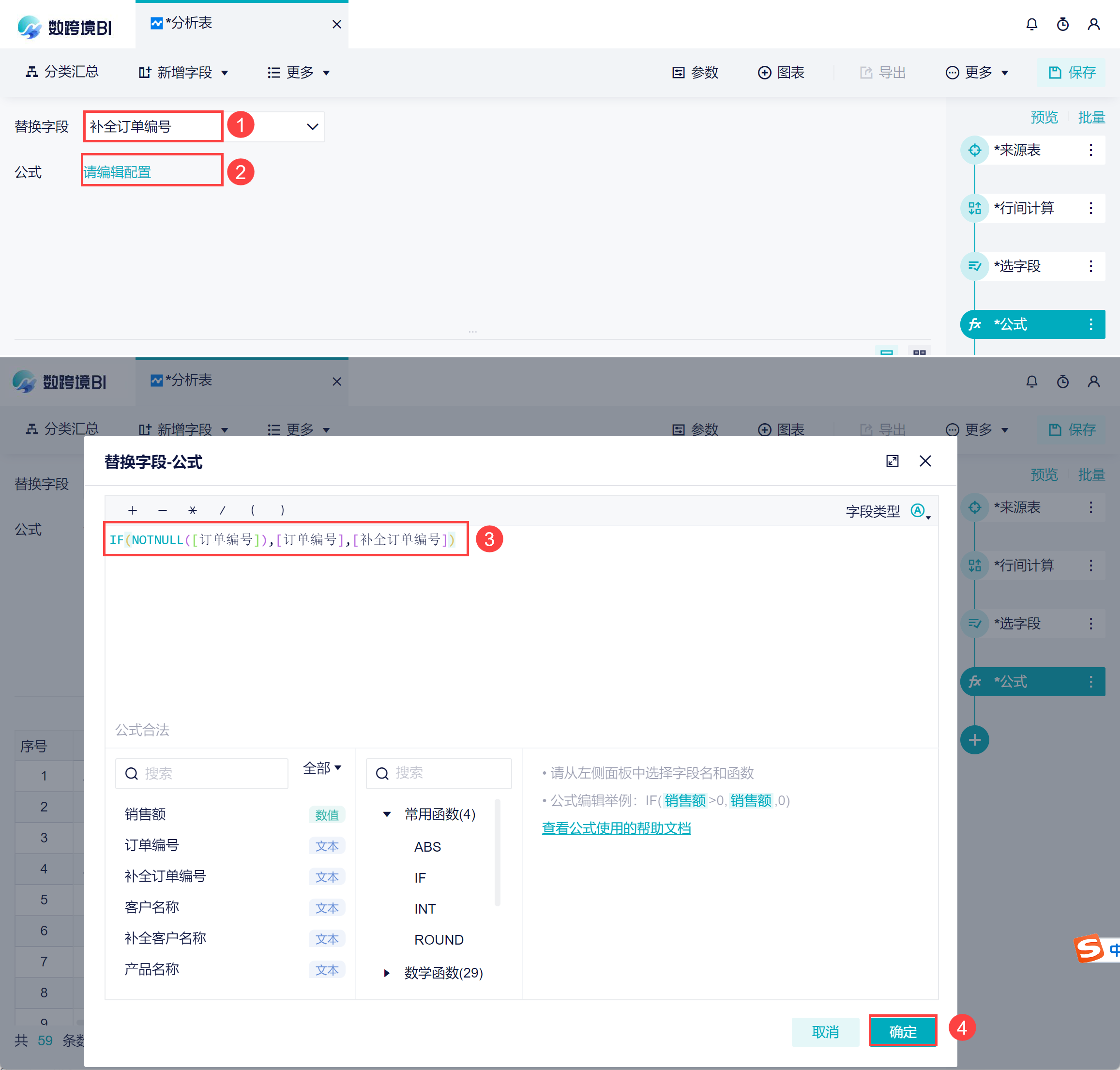The height and width of the screenshot is (1070, 1120).
Task: Open the 全部 field filter dropdown
Action: coord(322,768)
